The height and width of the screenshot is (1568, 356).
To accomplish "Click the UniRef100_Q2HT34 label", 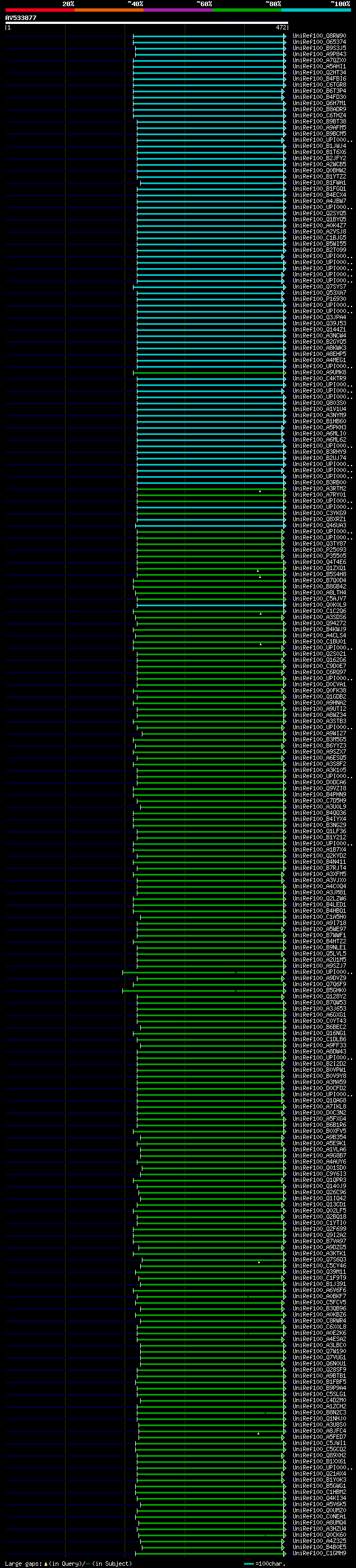I will (319, 72).
